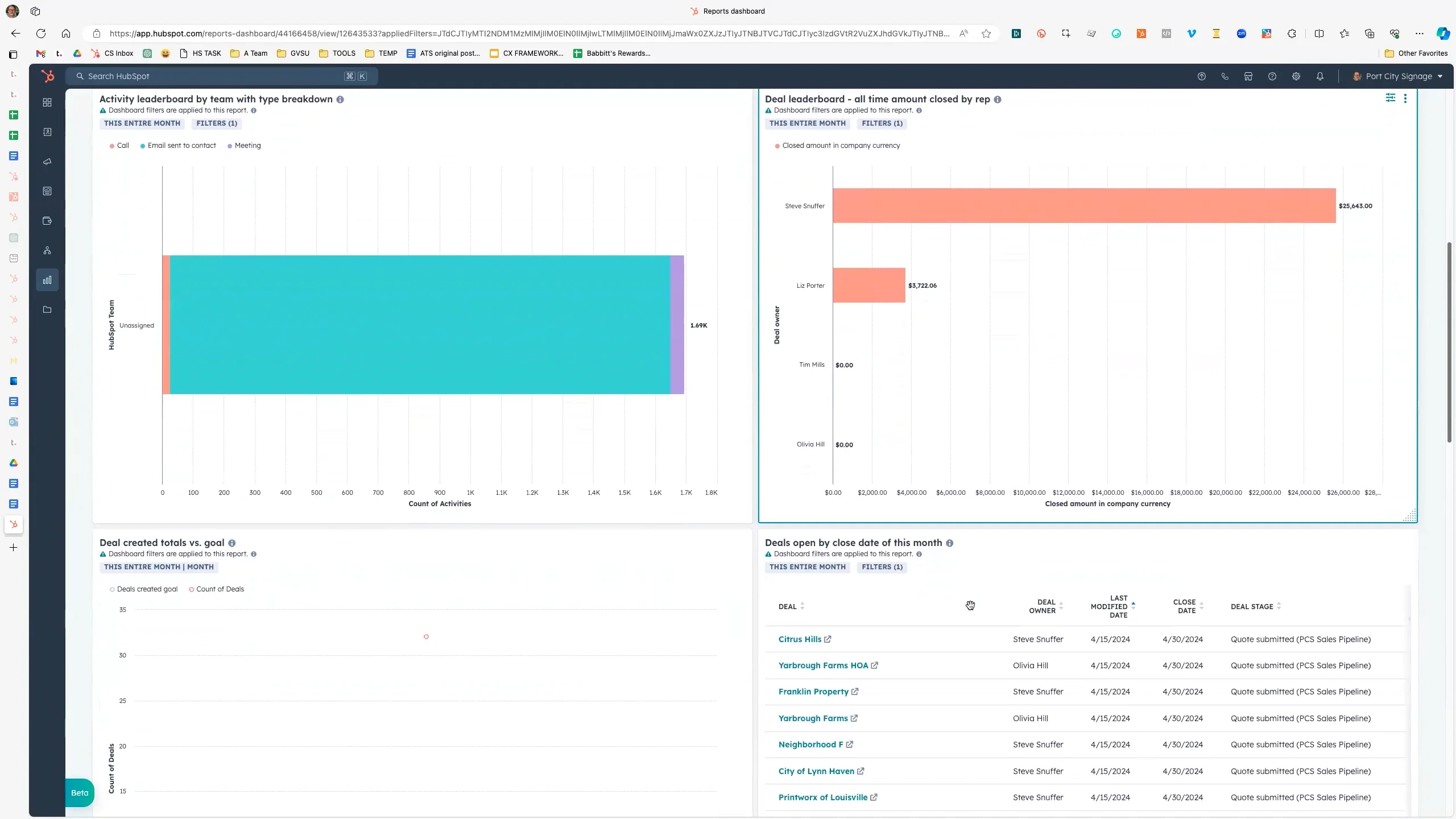This screenshot has width=1456, height=819.
Task: Open the workspaces grid icon in the sidebar
Action: coord(47,102)
